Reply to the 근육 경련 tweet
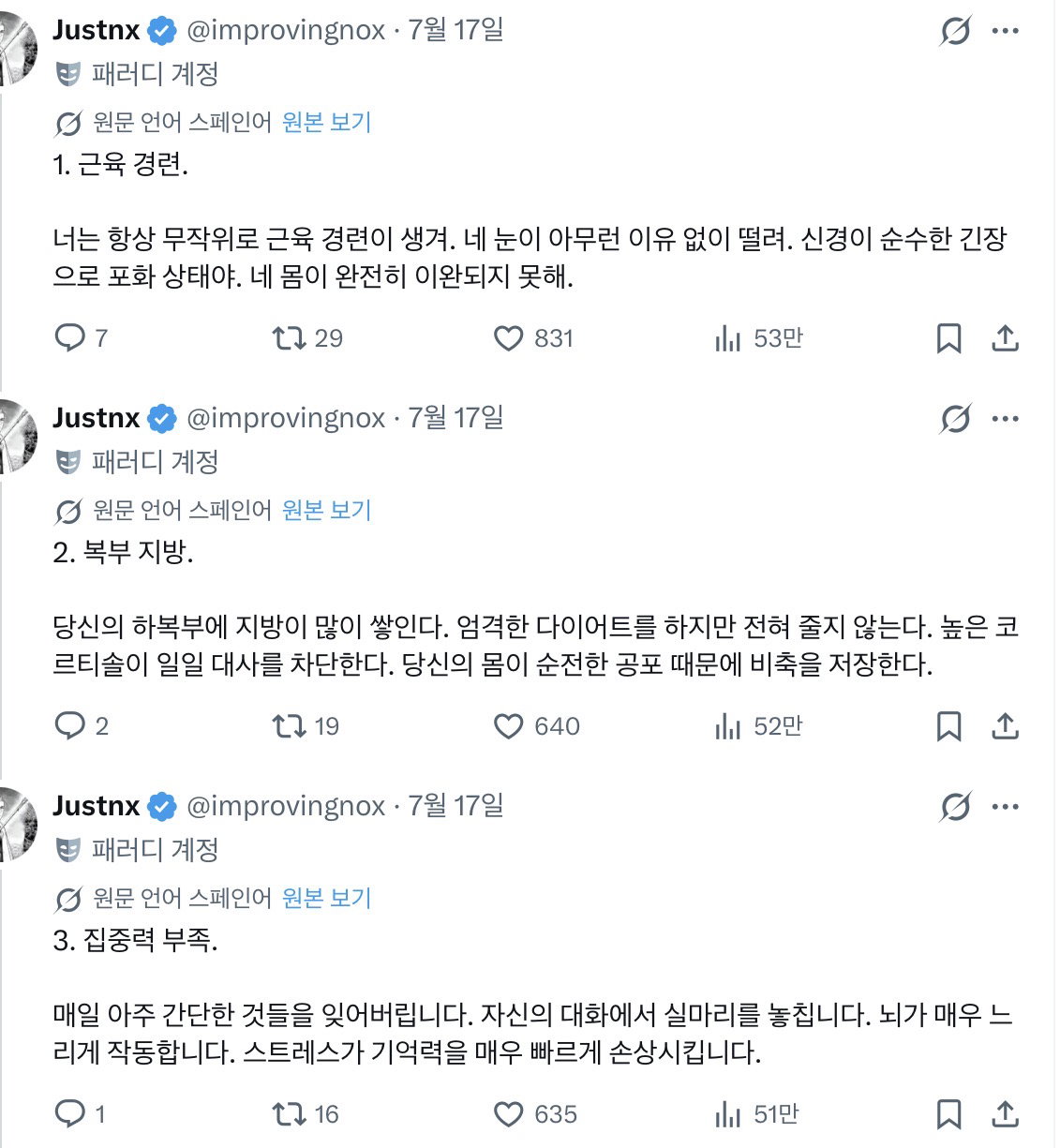This screenshot has width=1060, height=1148. click(x=70, y=337)
